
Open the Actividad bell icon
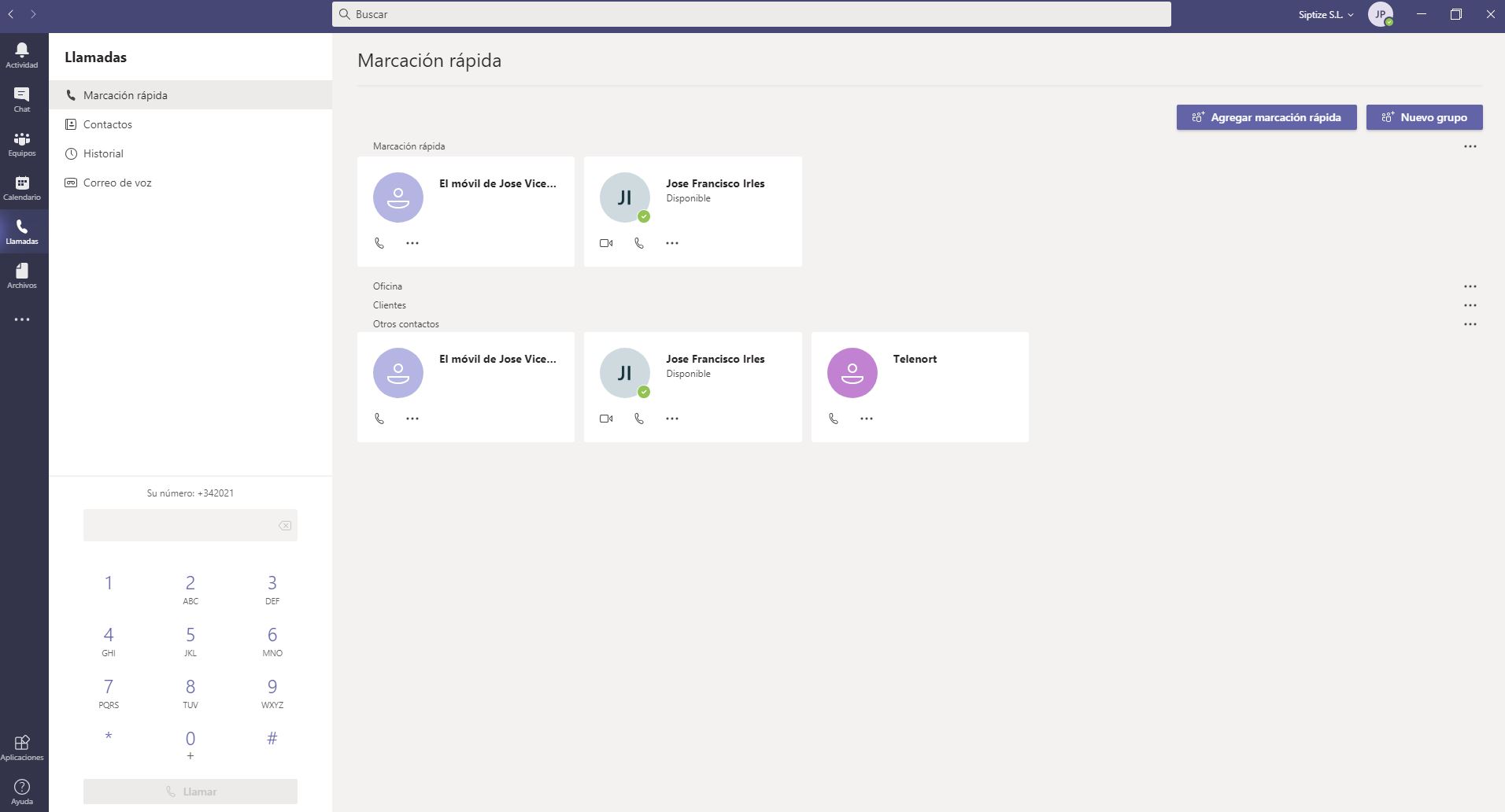(22, 54)
